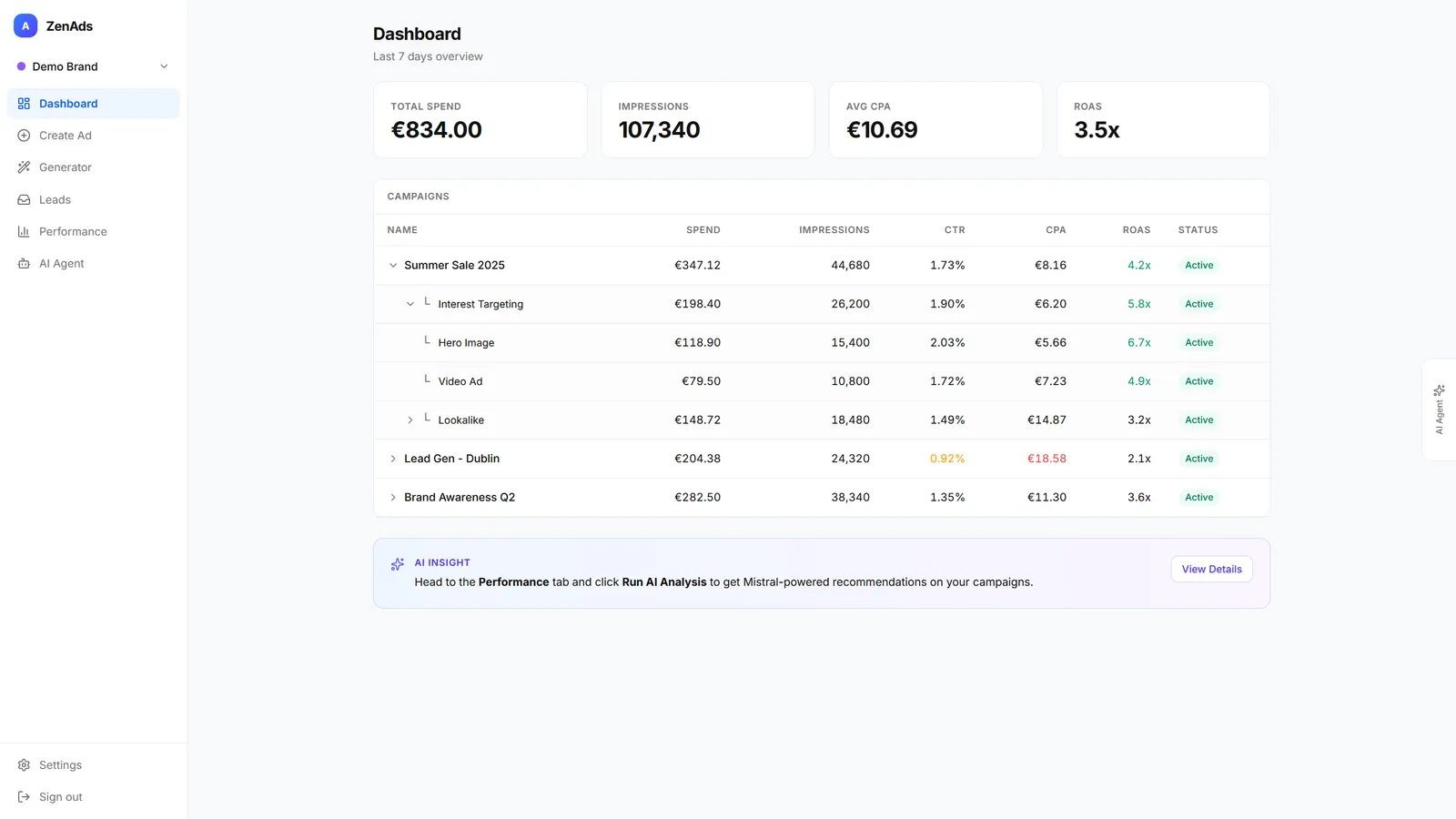The image size is (1456, 819).
Task: Click the Status column header
Action: [1198, 230]
